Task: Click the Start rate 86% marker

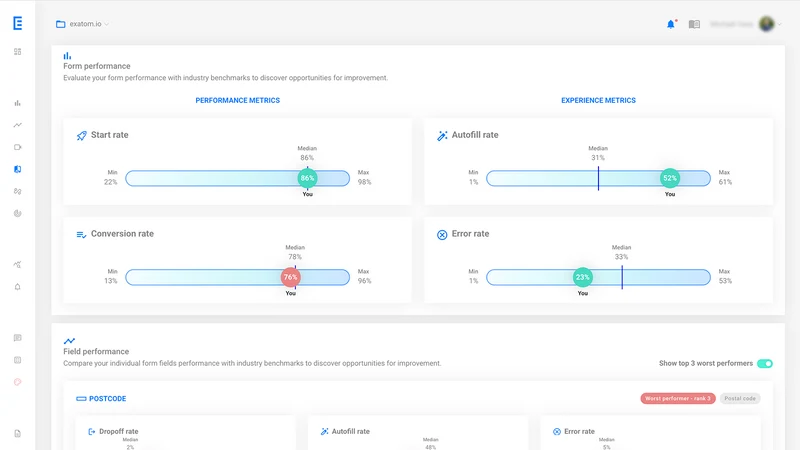Action: point(307,178)
